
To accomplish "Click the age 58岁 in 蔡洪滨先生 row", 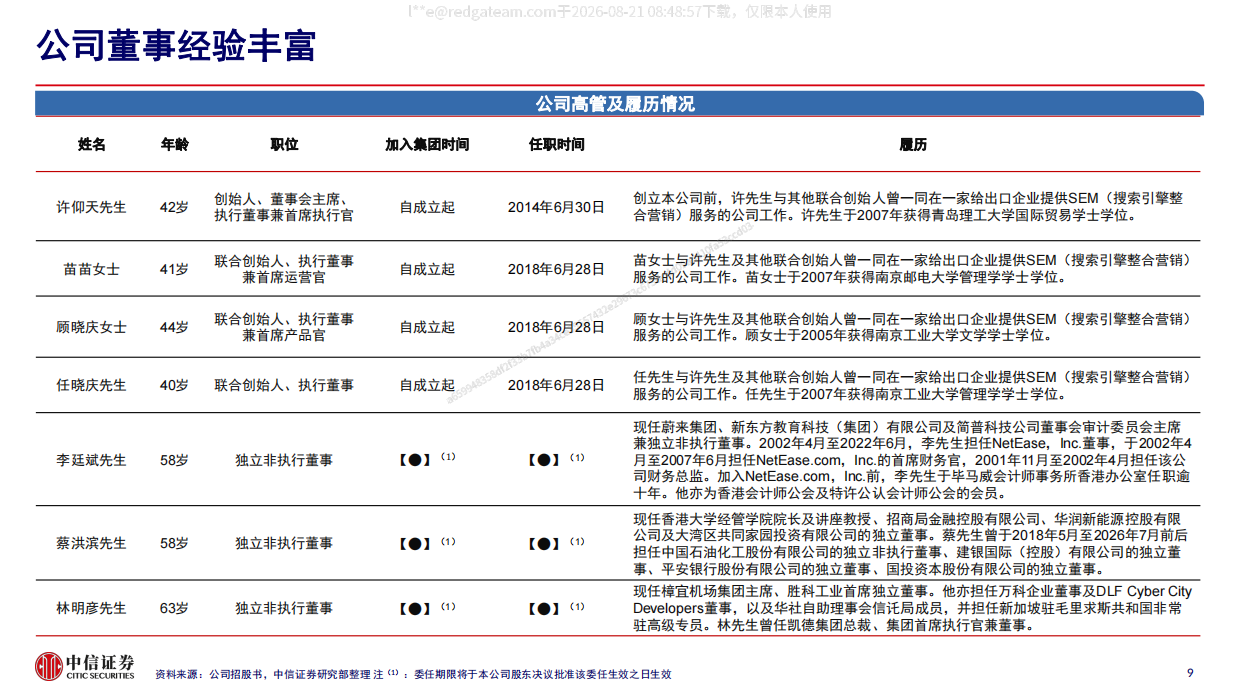I will coord(174,543).
